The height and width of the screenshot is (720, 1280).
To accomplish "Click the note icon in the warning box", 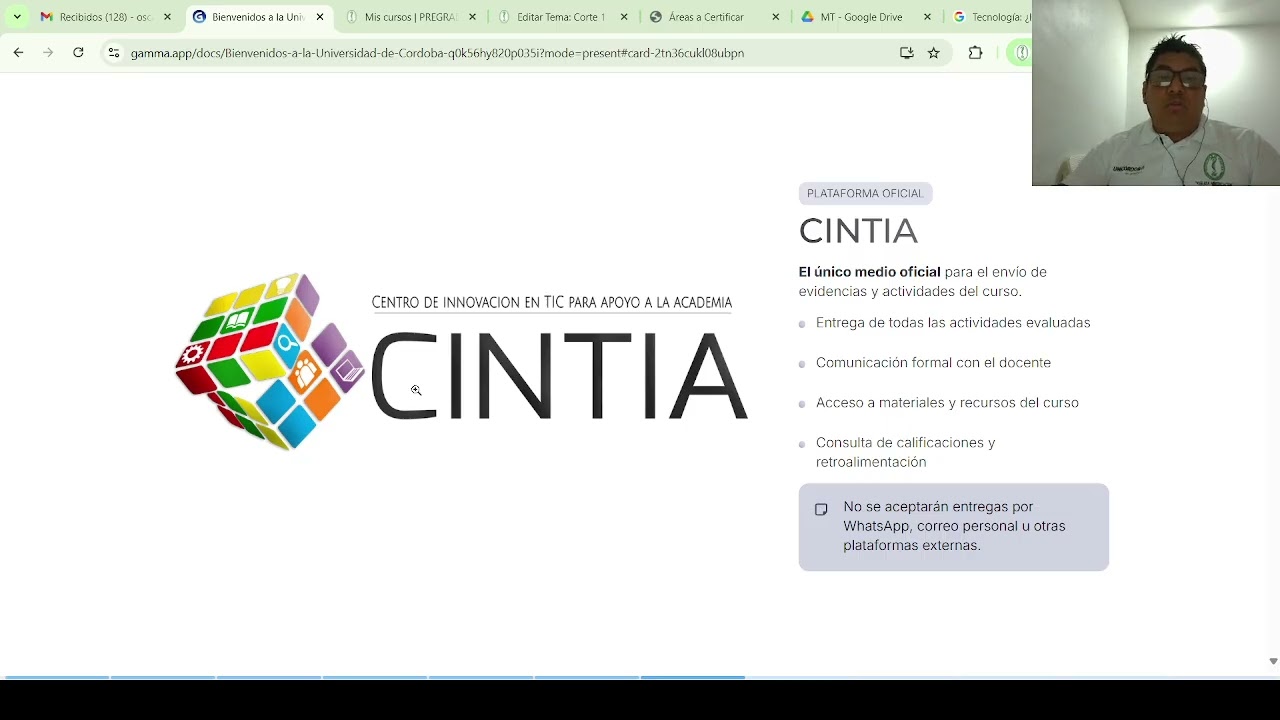I will coord(821,510).
